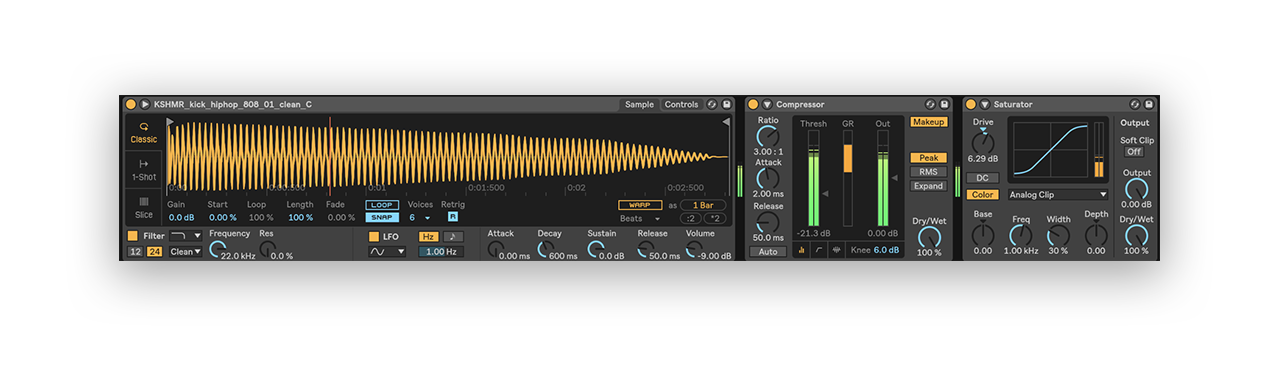The width and height of the screenshot is (1280, 365).
Task: Switch Compressor to collapsed meter view icon
Action: [x=802, y=250]
